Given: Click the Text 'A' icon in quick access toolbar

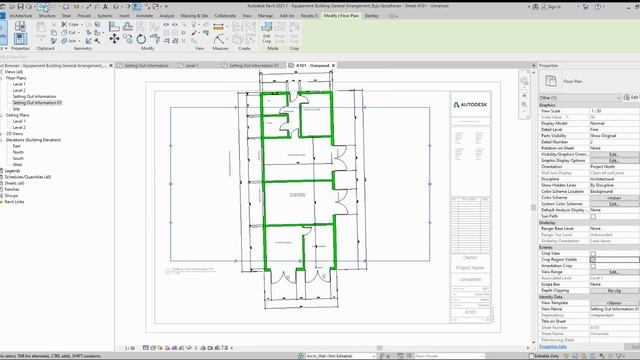Looking at the screenshot, I should pyautogui.click(x=105, y=7).
